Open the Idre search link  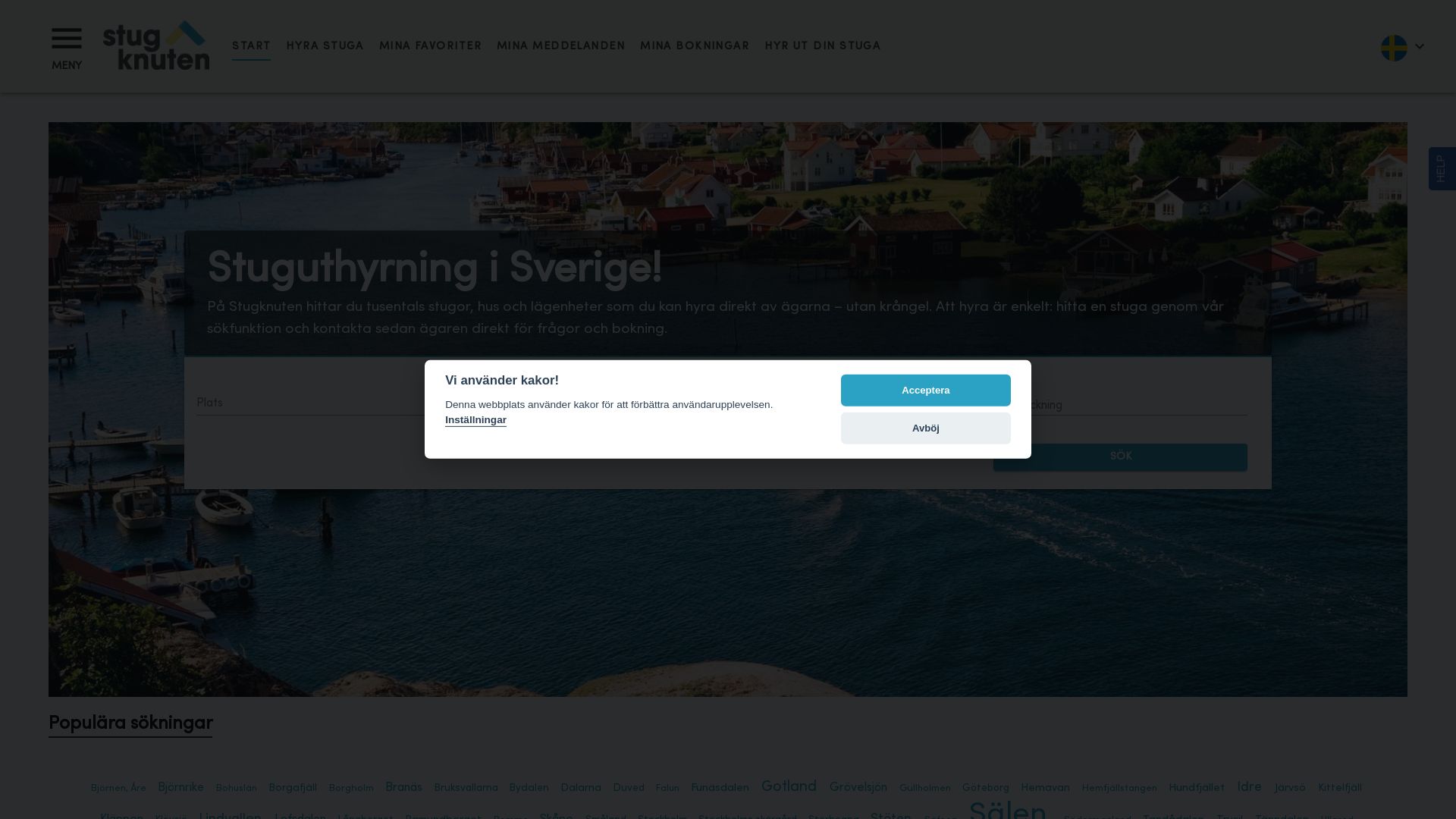coord(1249,787)
